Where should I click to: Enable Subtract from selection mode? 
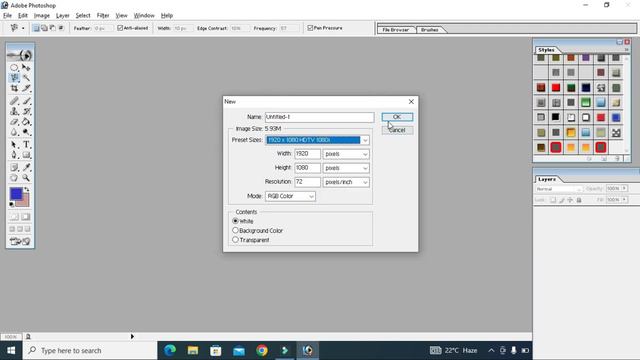pyautogui.click(x=52, y=28)
